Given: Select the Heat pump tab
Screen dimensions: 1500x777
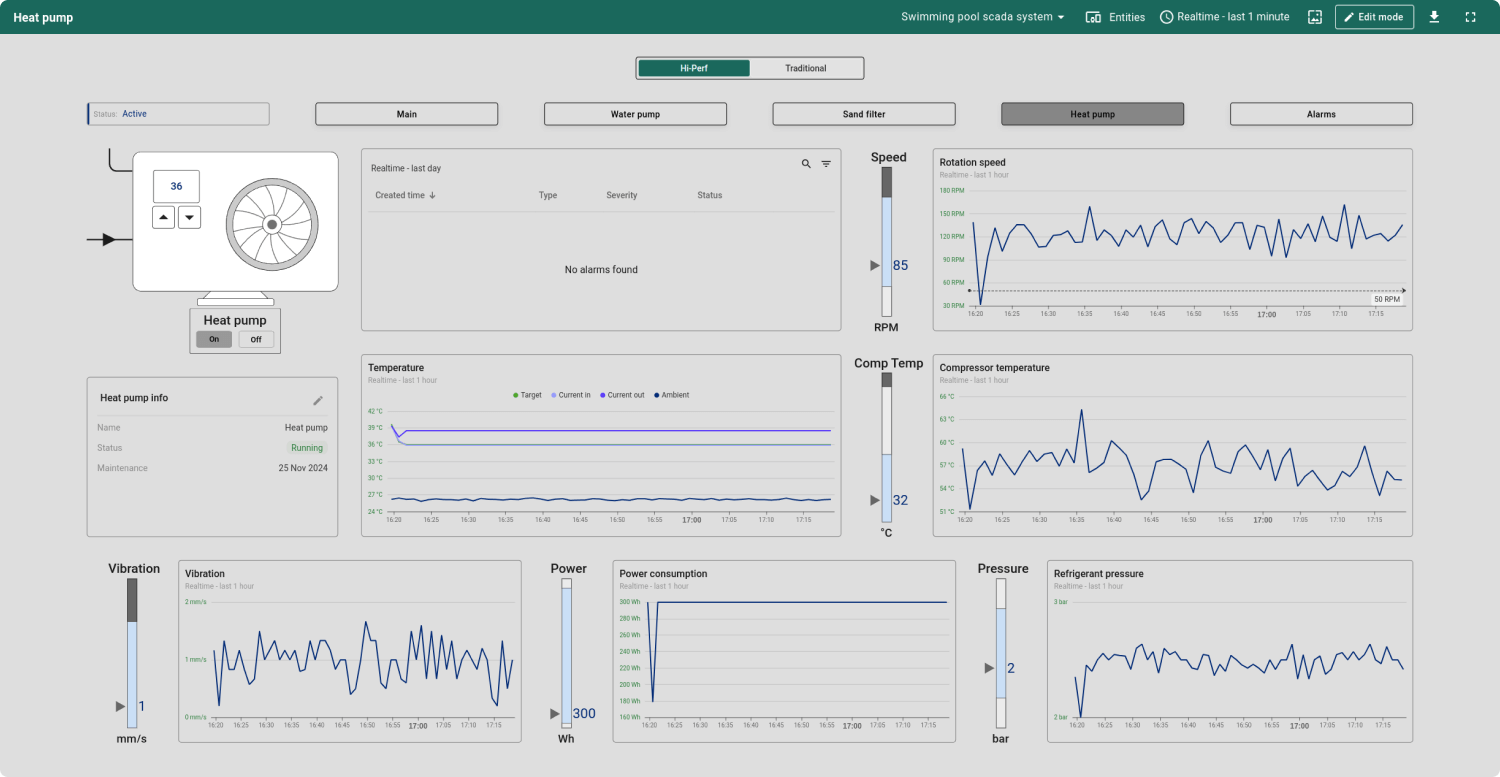Looking at the screenshot, I should 1092,114.
